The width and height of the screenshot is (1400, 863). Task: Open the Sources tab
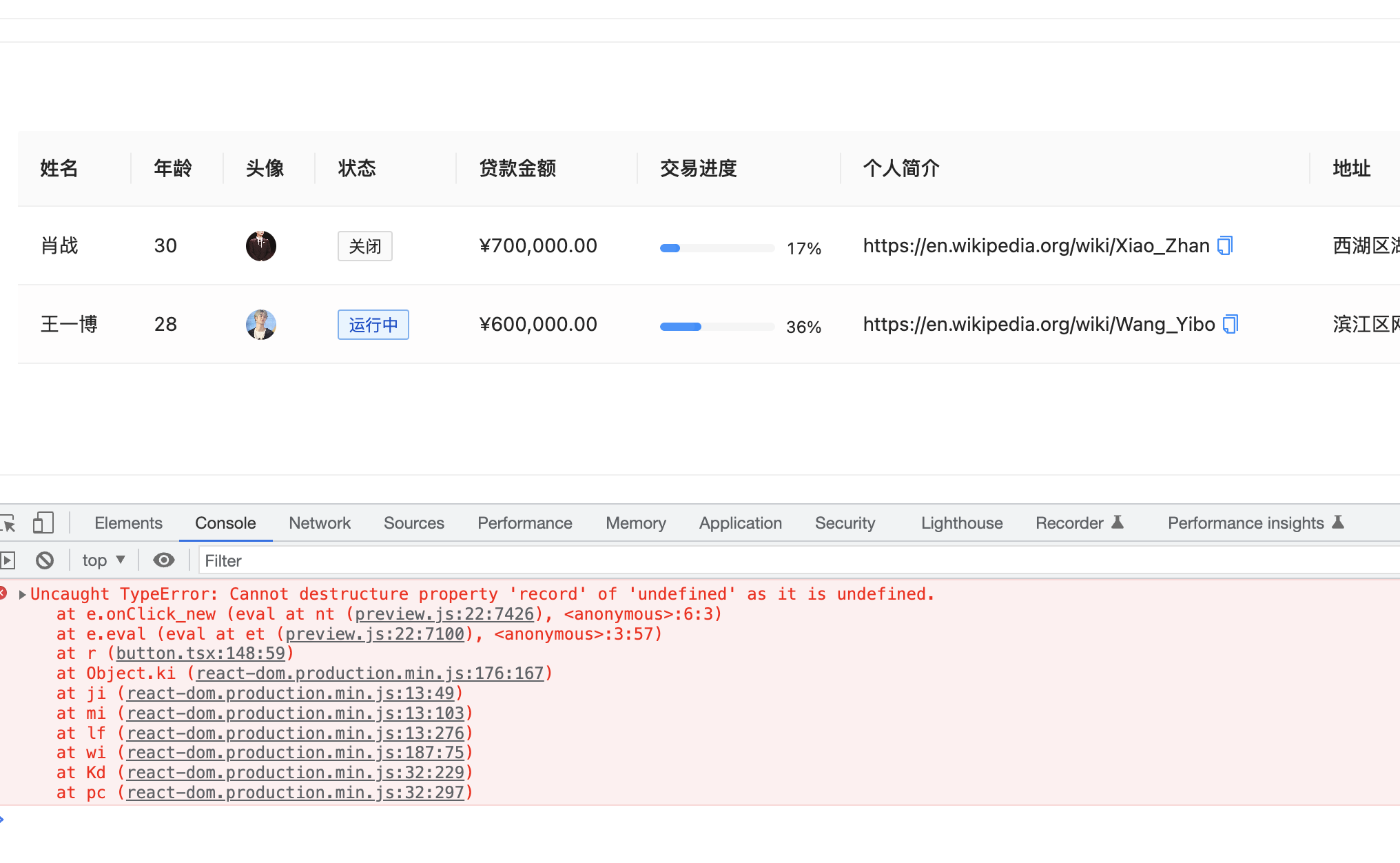click(x=413, y=523)
